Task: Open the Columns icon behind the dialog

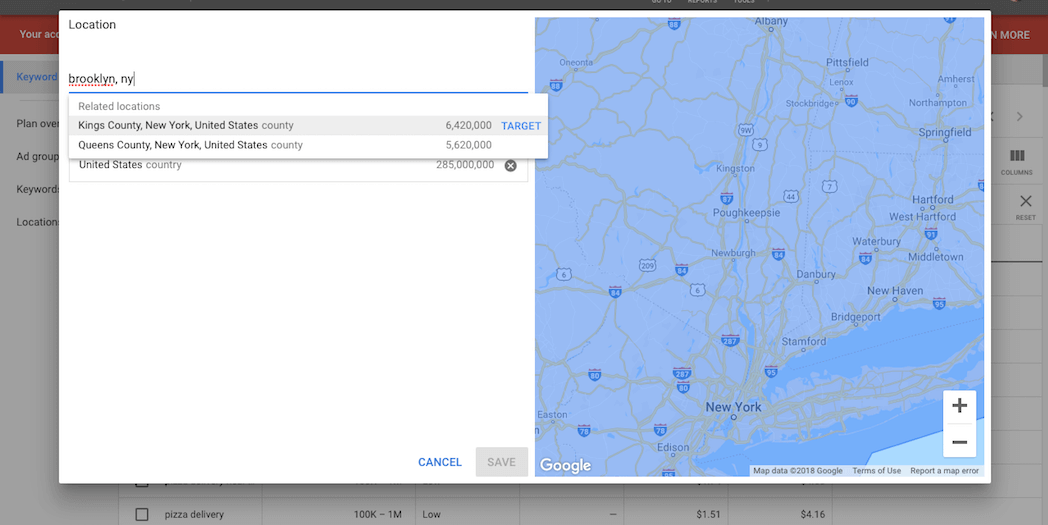Action: tap(1017, 162)
